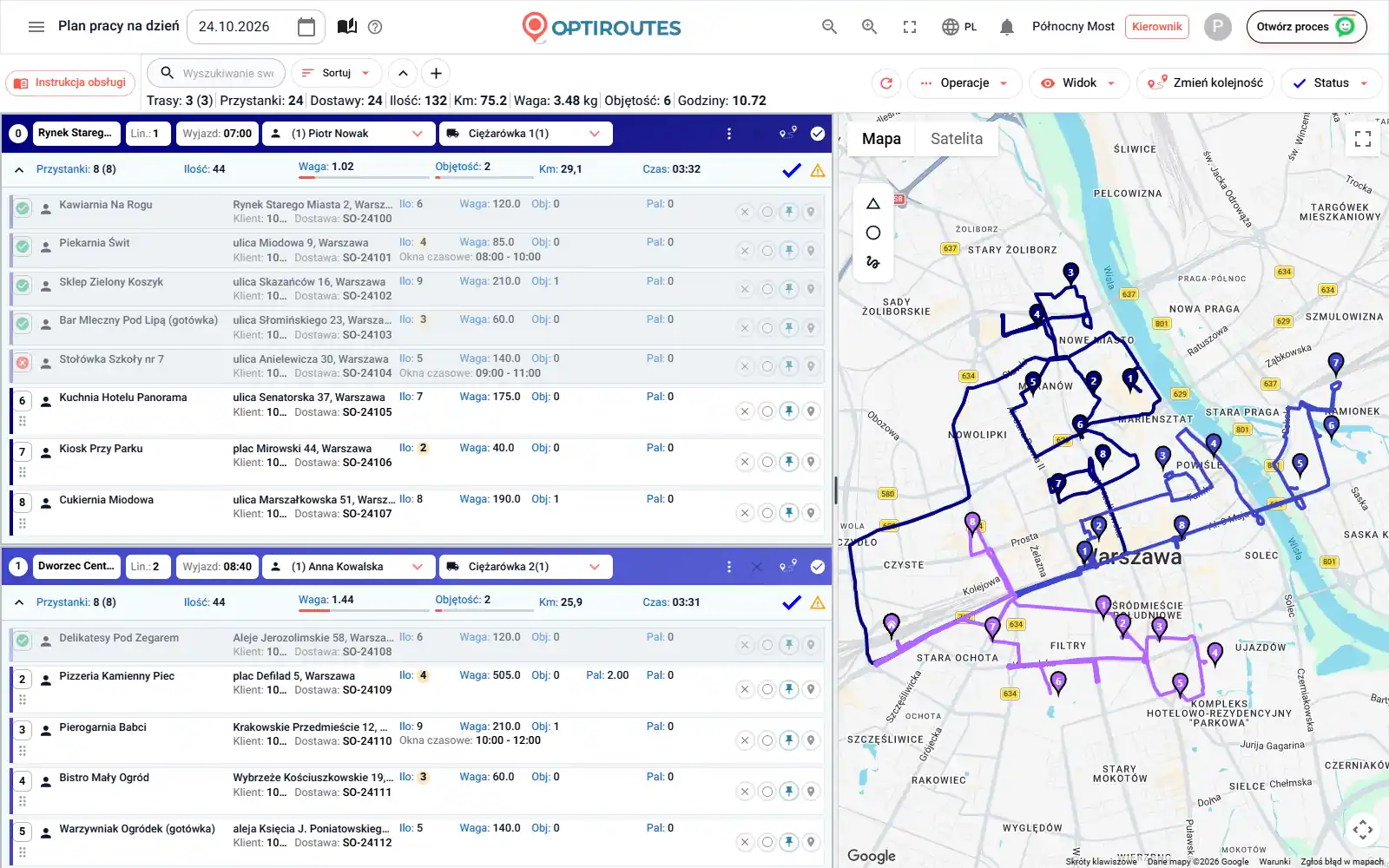This screenshot has width=1389, height=868.
Task: Select radio circle for Bistro Mały Ogród
Action: pos(767,792)
